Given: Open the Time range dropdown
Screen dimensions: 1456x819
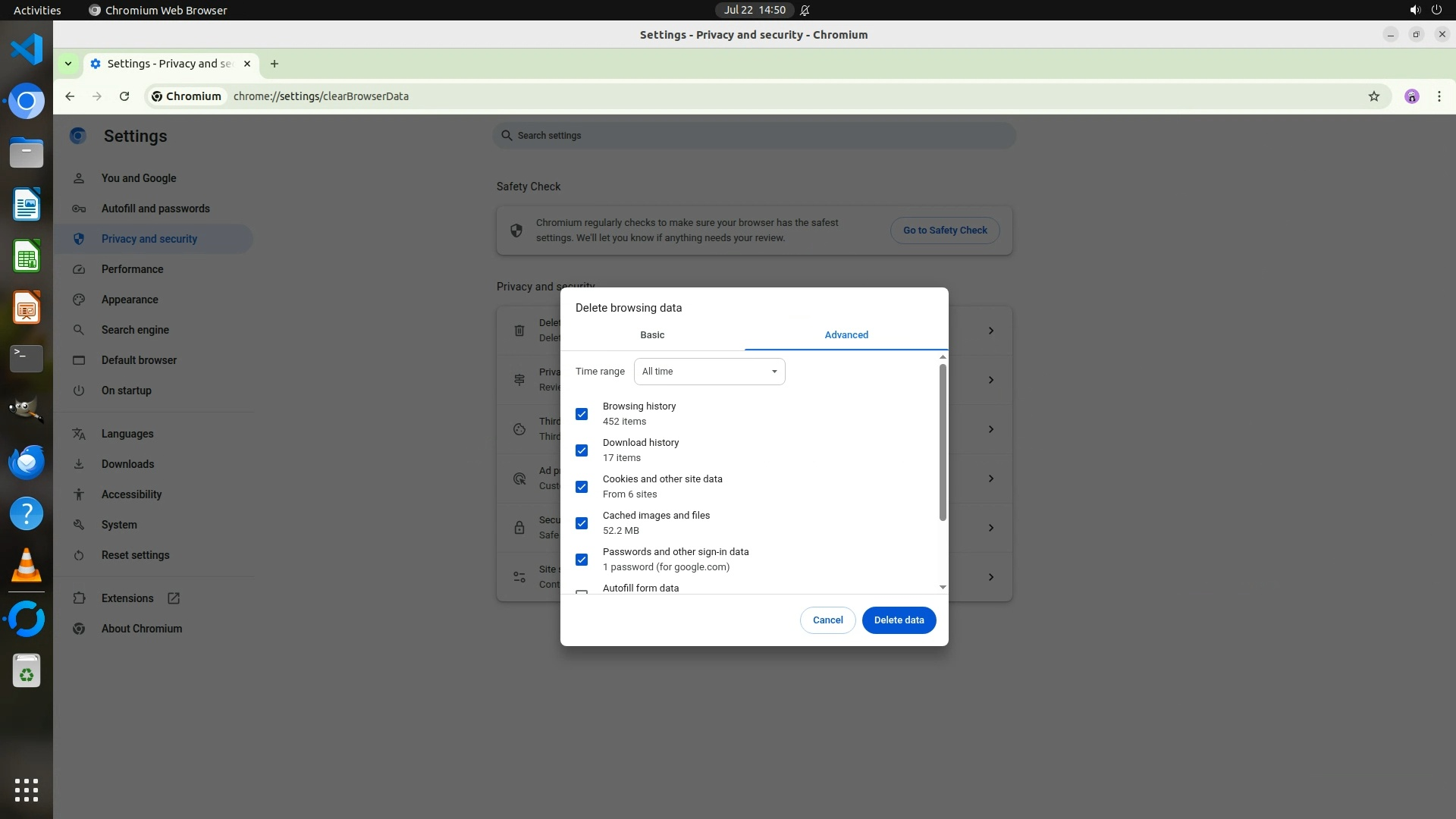Looking at the screenshot, I should point(709,372).
